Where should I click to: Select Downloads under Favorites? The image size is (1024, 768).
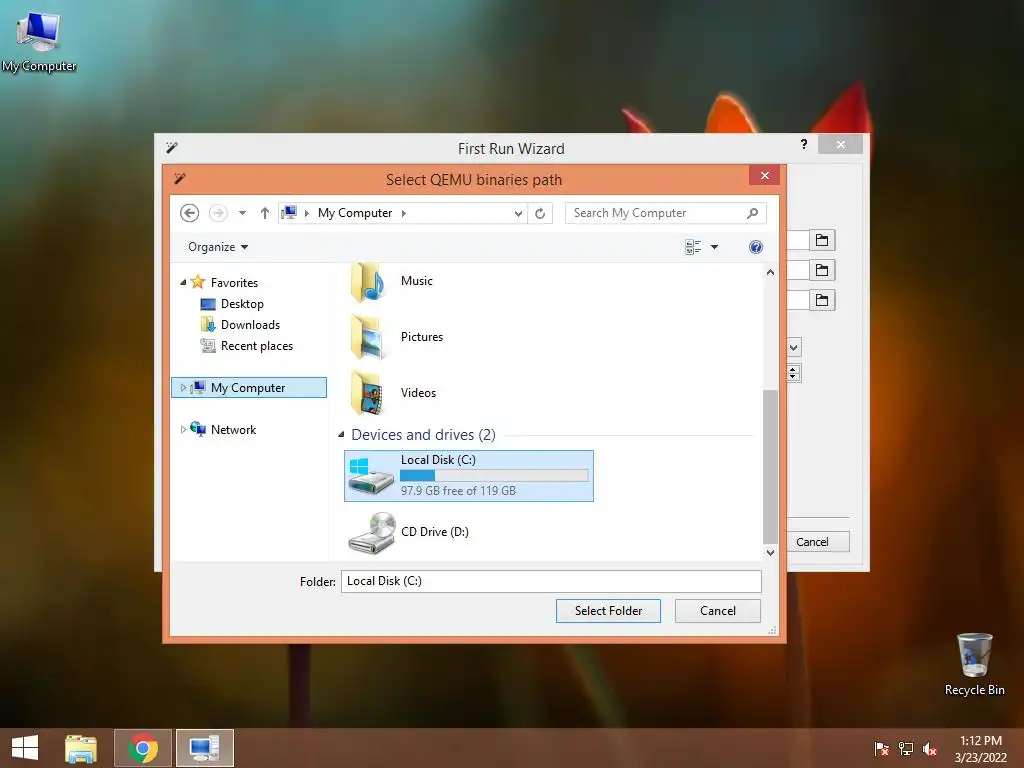(250, 325)
